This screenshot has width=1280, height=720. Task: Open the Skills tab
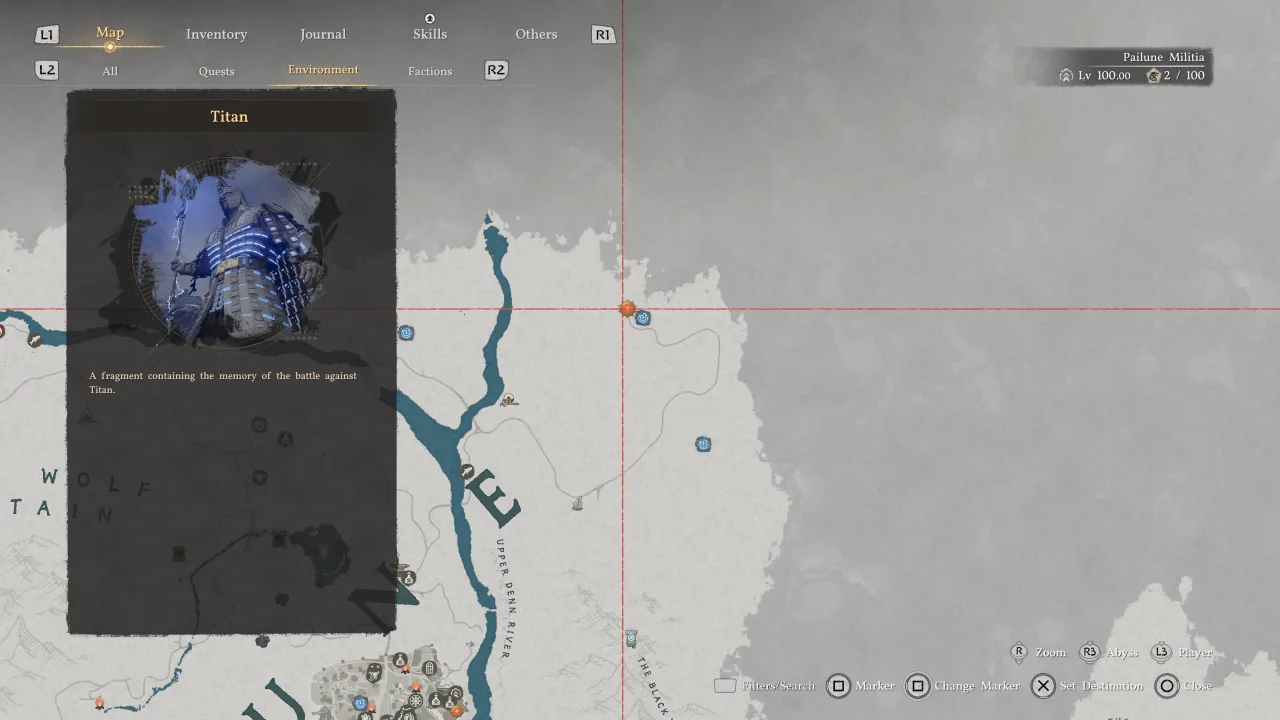[430, 34]
